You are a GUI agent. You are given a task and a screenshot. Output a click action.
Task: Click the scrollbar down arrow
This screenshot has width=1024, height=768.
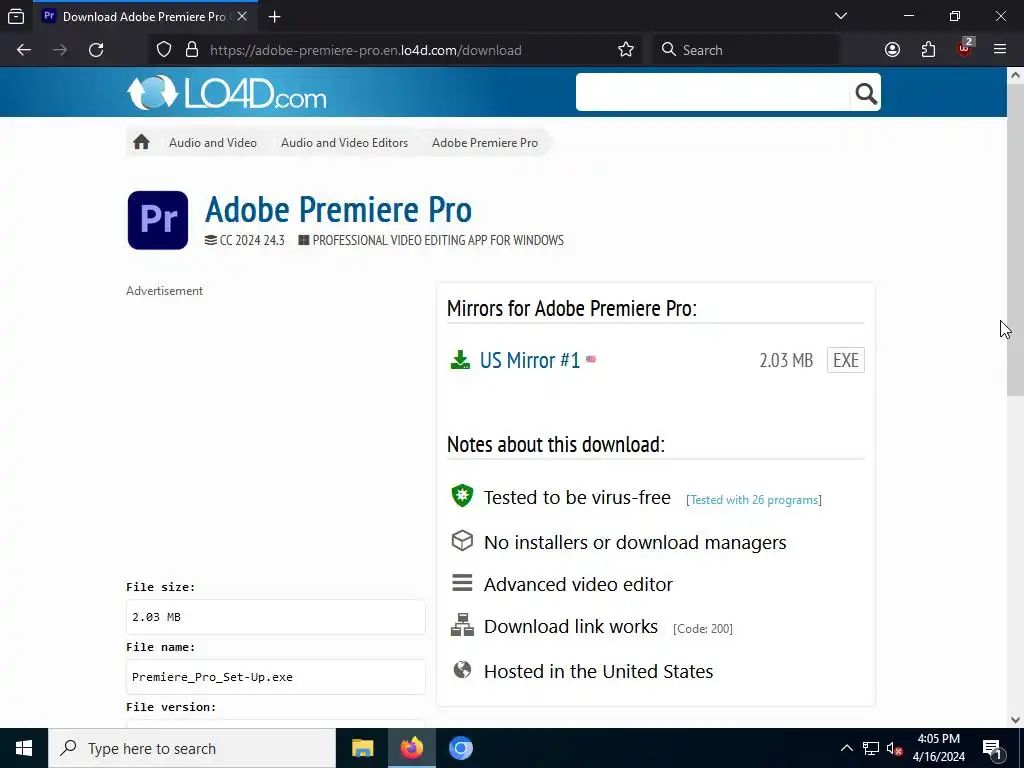1015,720
